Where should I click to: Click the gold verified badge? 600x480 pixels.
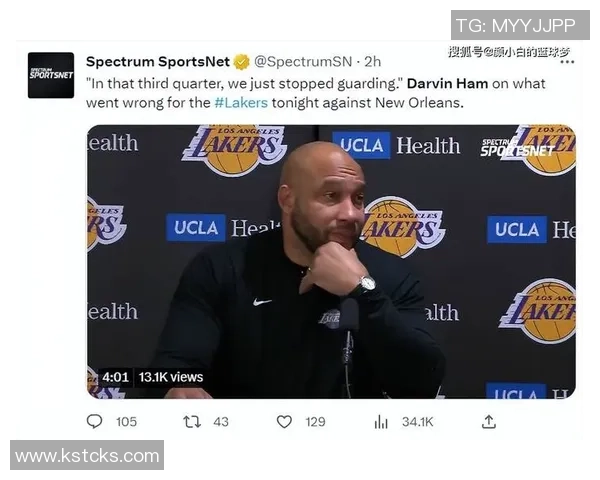(242, 62)
